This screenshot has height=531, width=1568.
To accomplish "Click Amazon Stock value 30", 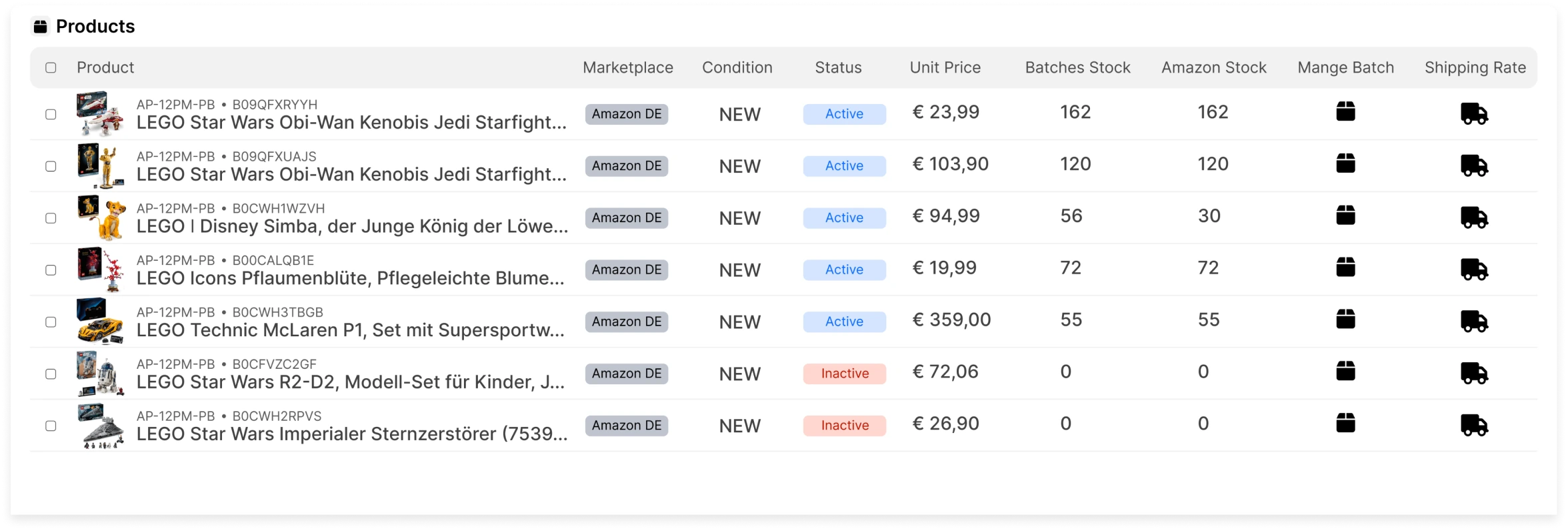I will [1209, 216].
